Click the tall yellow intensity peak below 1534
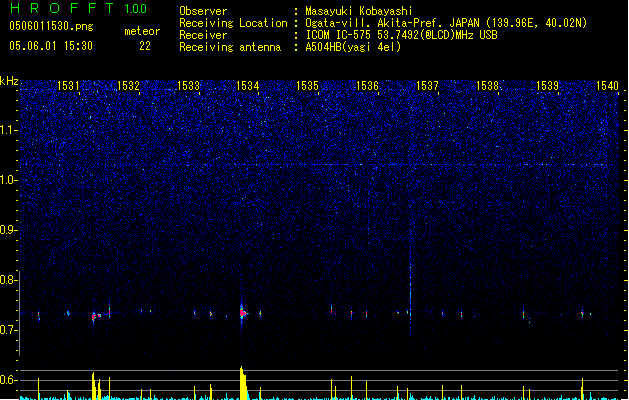 [243, 383]
